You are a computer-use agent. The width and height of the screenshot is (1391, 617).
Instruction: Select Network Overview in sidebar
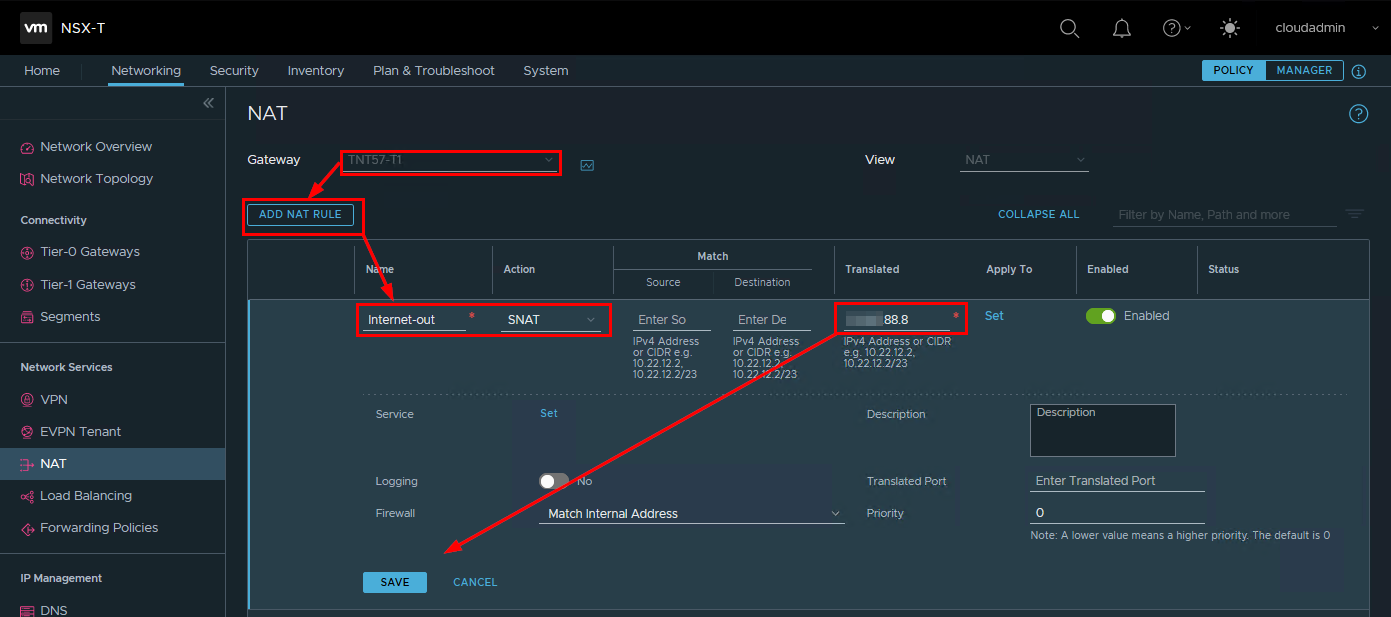96,147
